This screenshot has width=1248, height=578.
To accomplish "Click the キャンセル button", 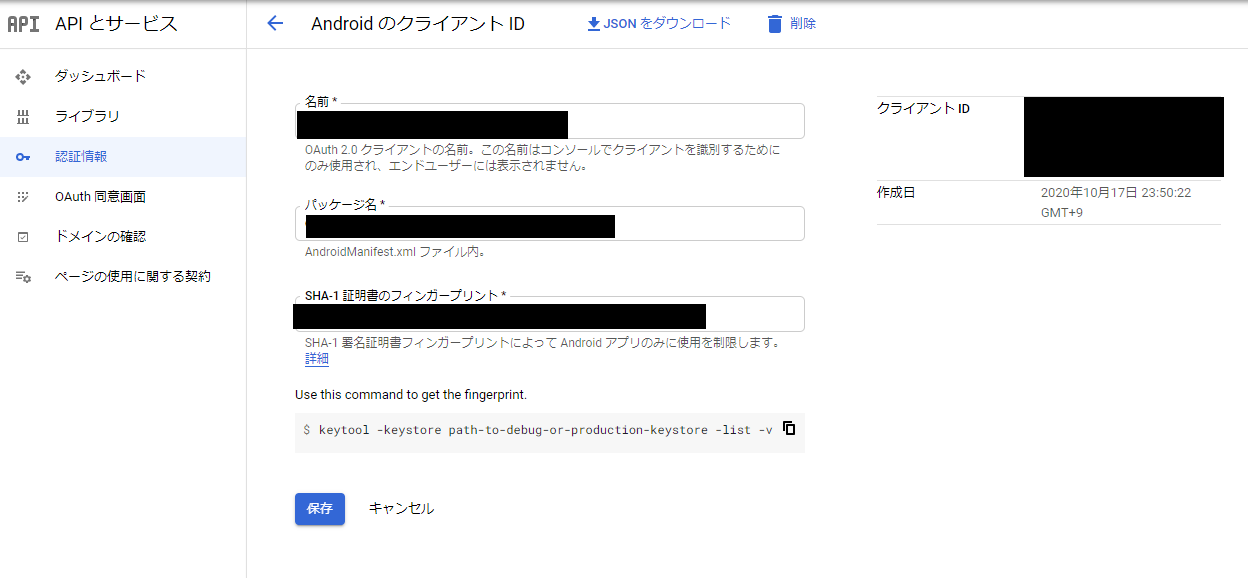I will [x=401, y=508].
